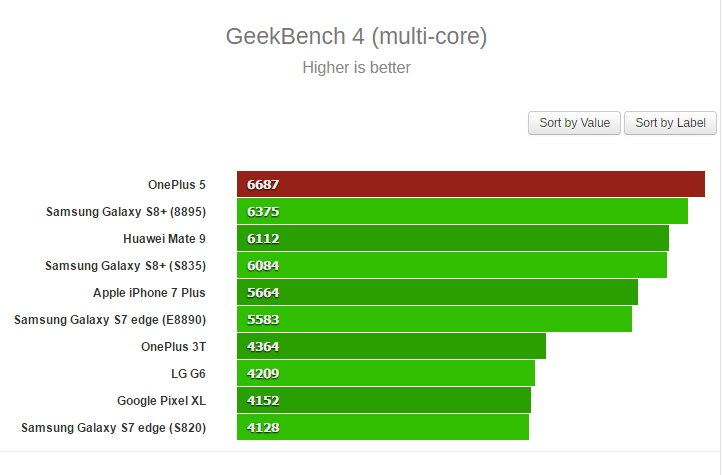Click the Sort by Label button
The height and width of the screenshot is (475, 722).
point(670,123)
